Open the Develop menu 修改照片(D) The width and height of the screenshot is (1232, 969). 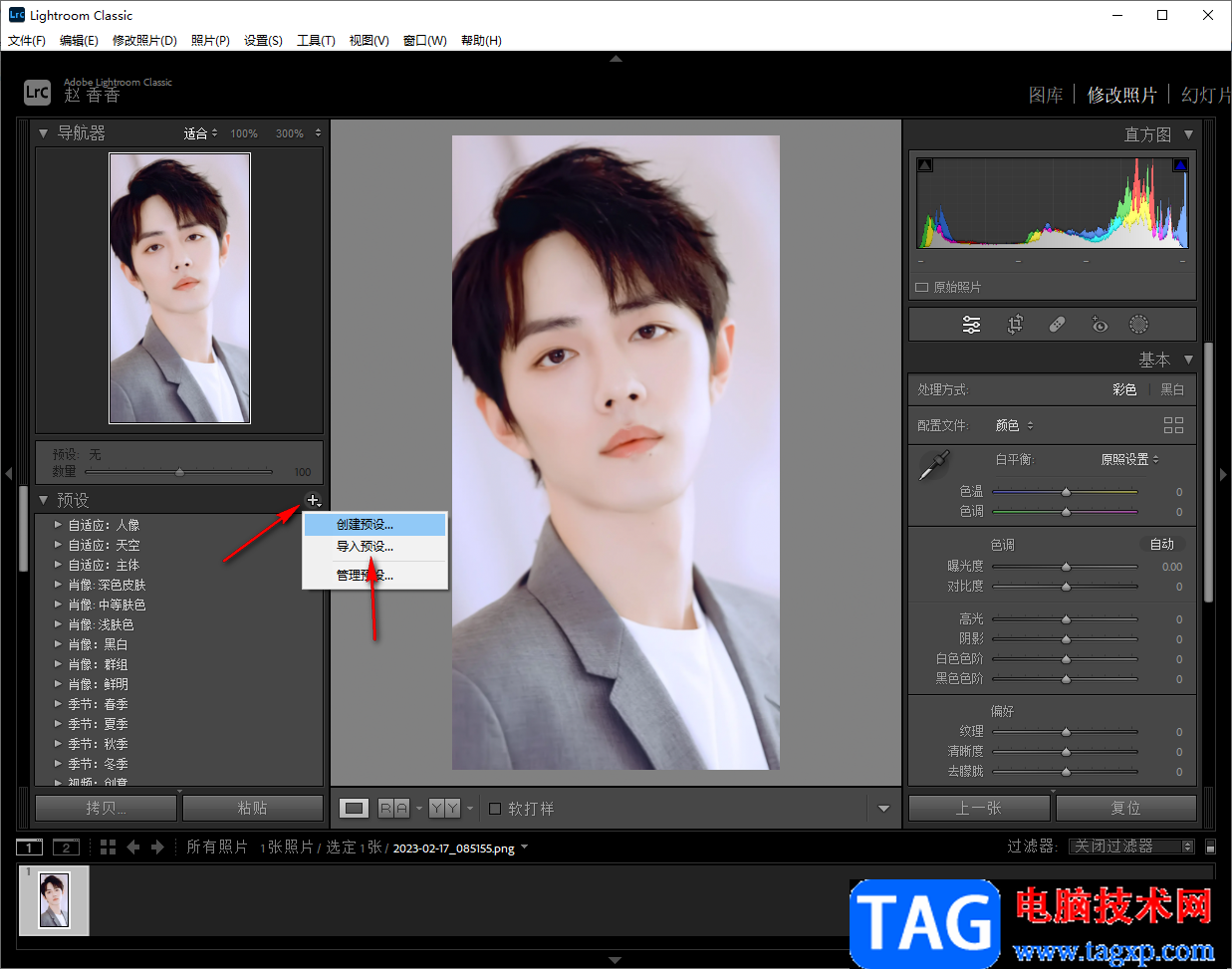144,41
